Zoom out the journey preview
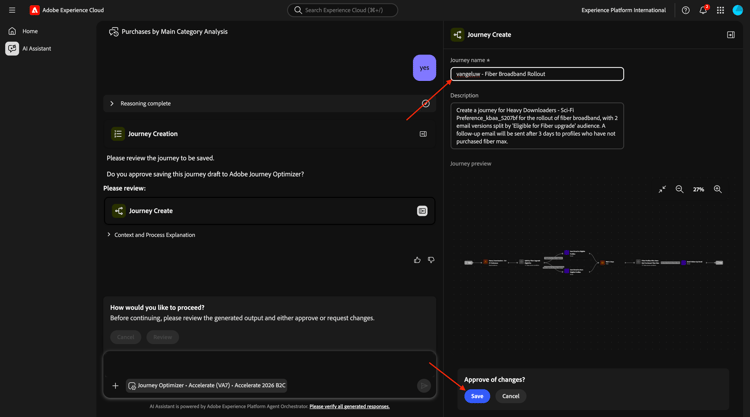This screenshot has width=750, height=417. tap(679, 189)
